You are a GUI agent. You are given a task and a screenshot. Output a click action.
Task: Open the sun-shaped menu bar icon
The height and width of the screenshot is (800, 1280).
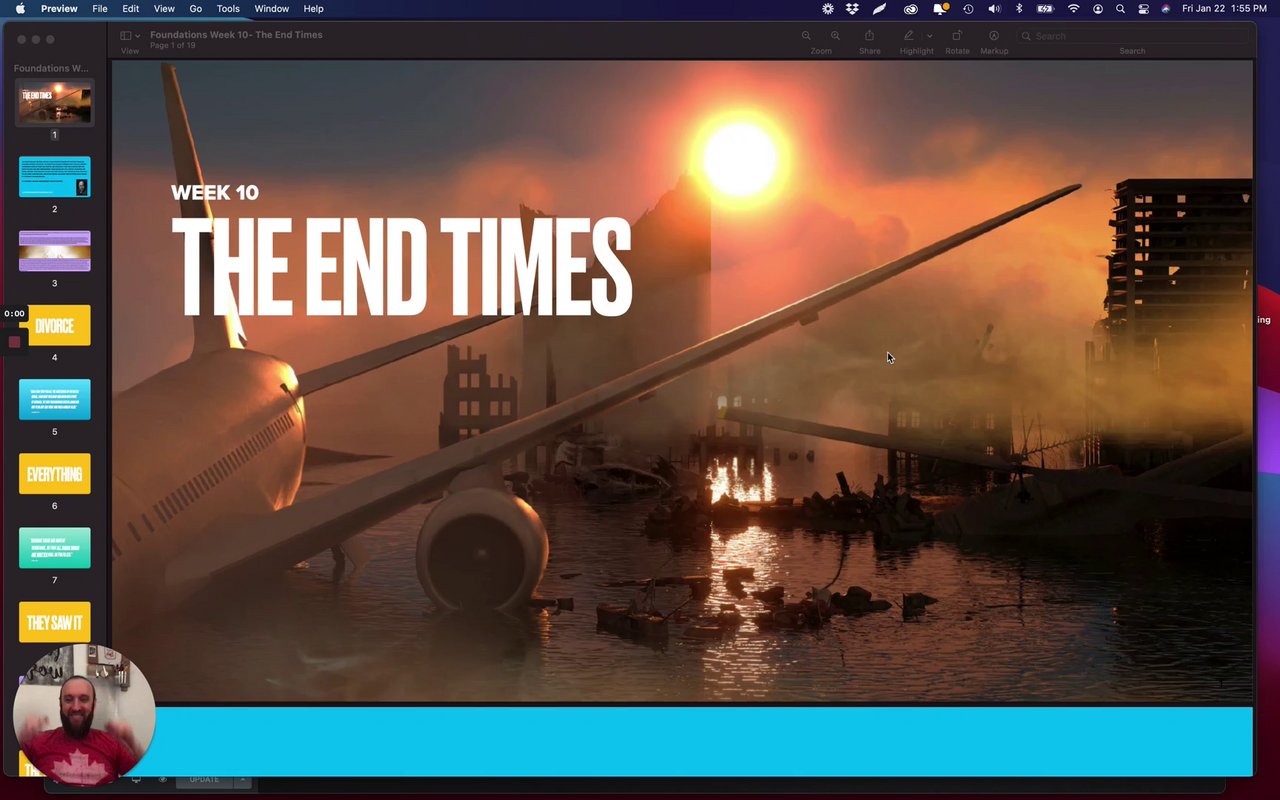click(x=828, y=8)
